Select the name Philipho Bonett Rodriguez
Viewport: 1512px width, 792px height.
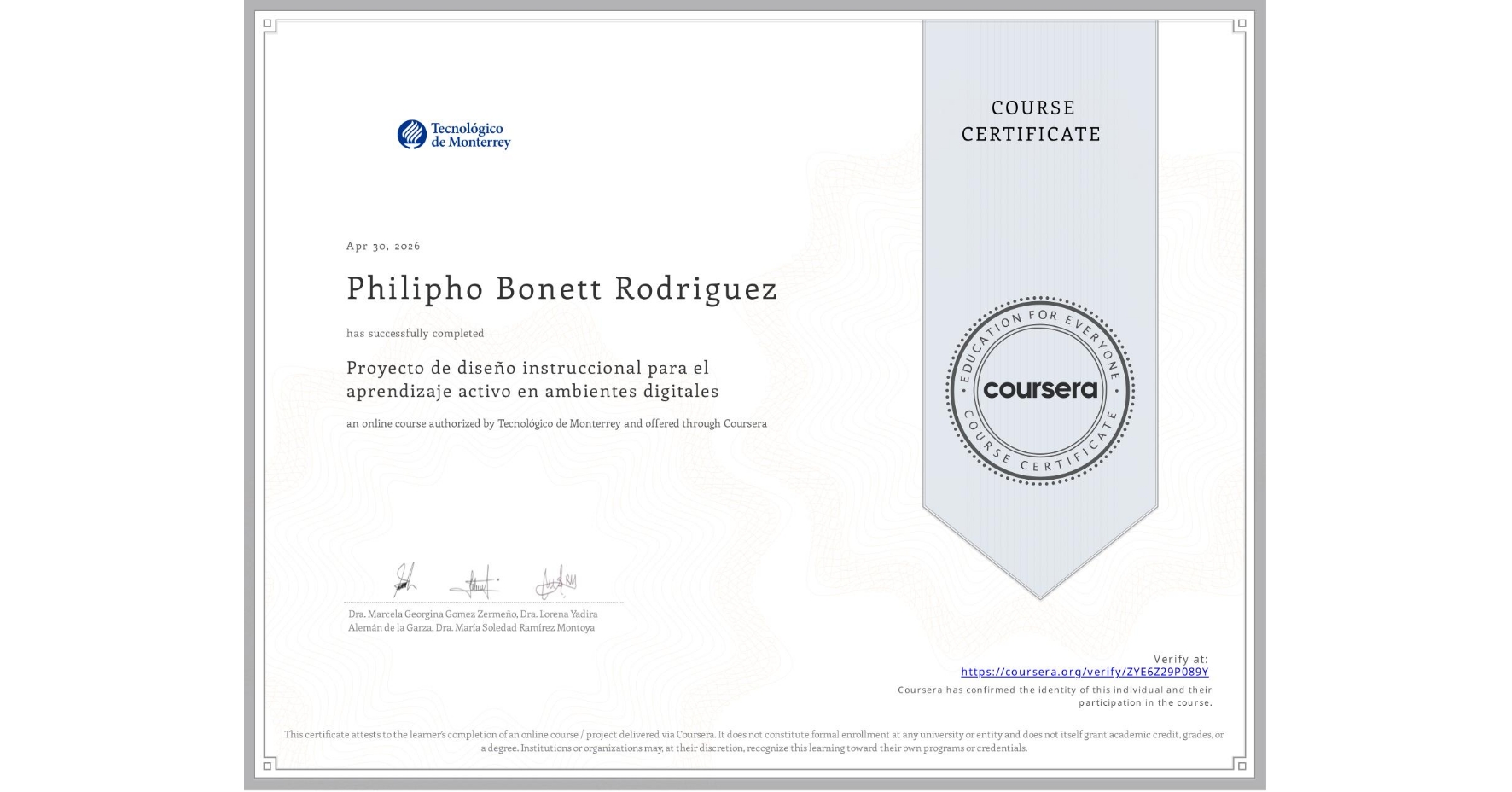click(561, 288)
